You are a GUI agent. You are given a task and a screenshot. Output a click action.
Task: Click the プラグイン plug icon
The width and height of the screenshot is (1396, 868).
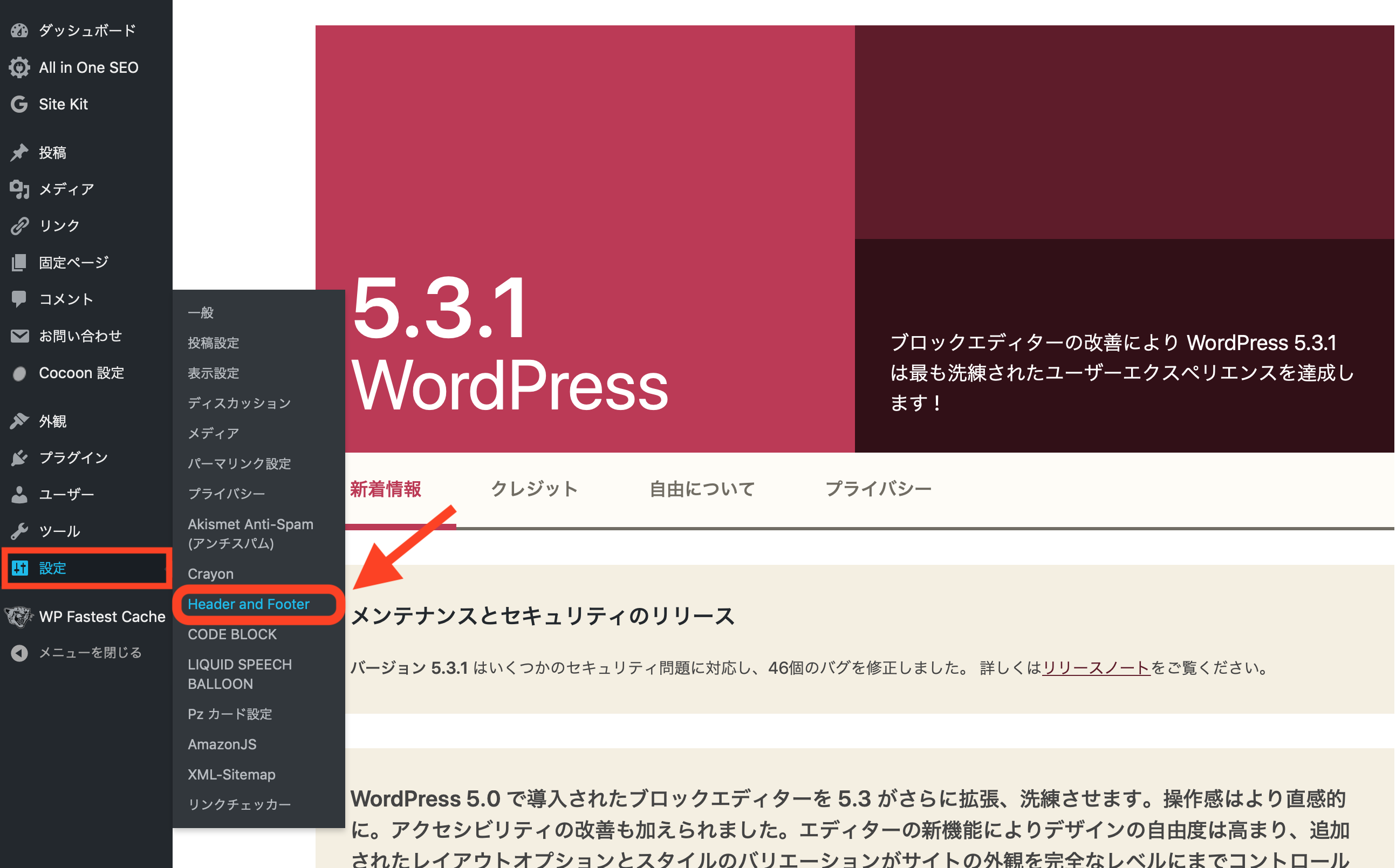19,457
